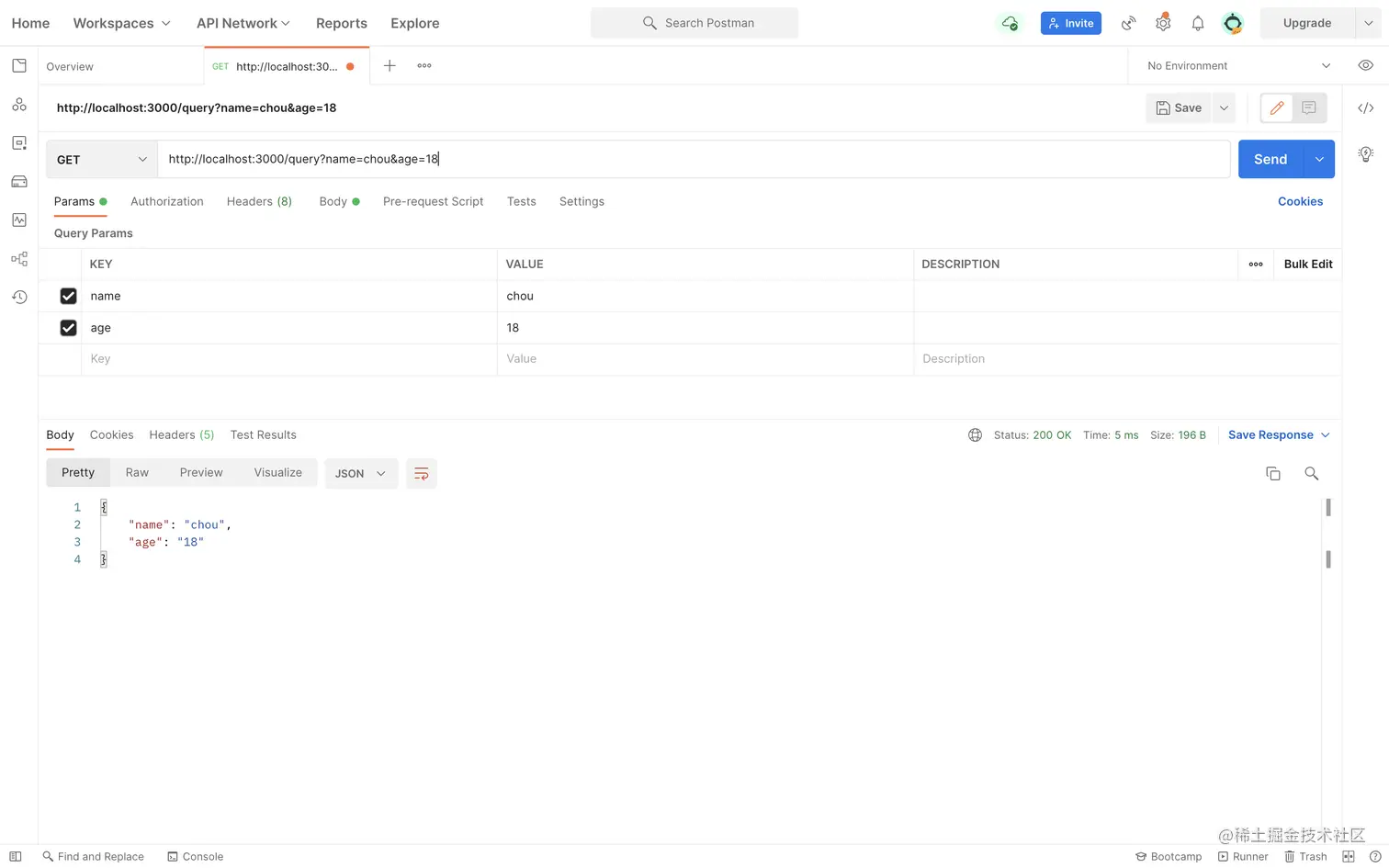Open the help question mark icon

tap(1375, 856)
